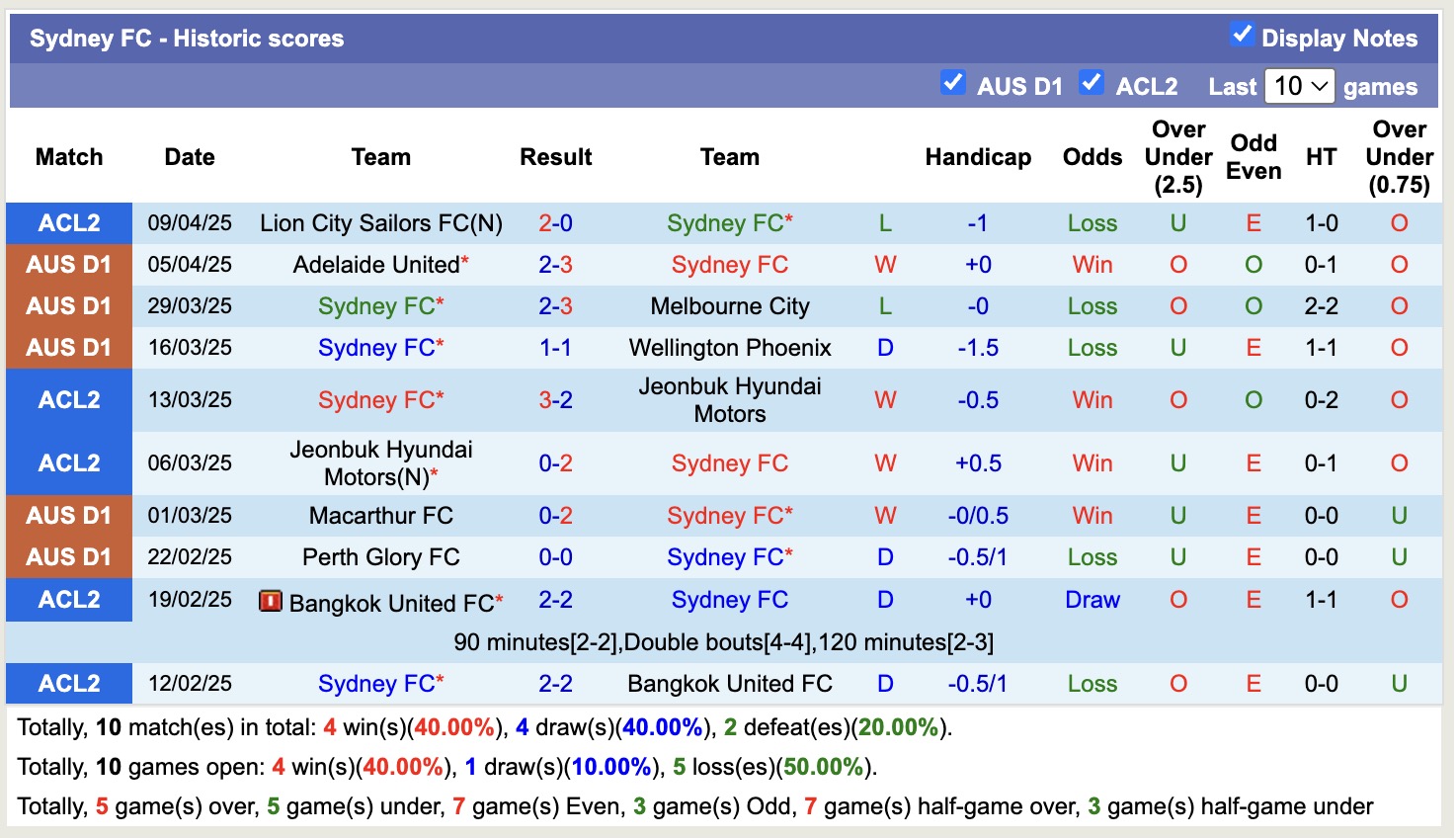Click the Wellington Phoenix team name
The width and height of the screenshot is (1456, 838).
(x=730, y=347)
